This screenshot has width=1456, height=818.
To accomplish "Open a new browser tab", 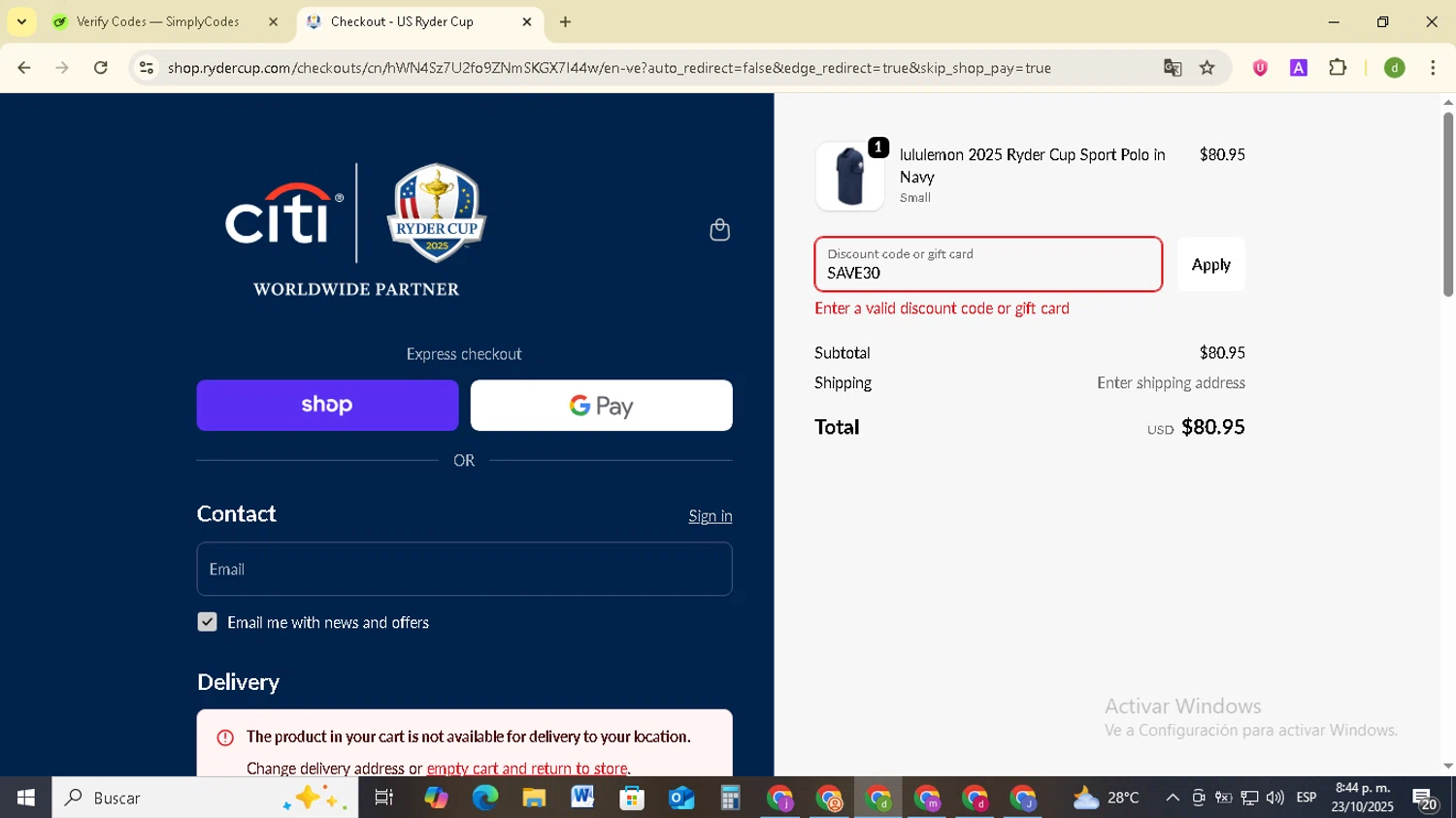I will tap(565, 21).
